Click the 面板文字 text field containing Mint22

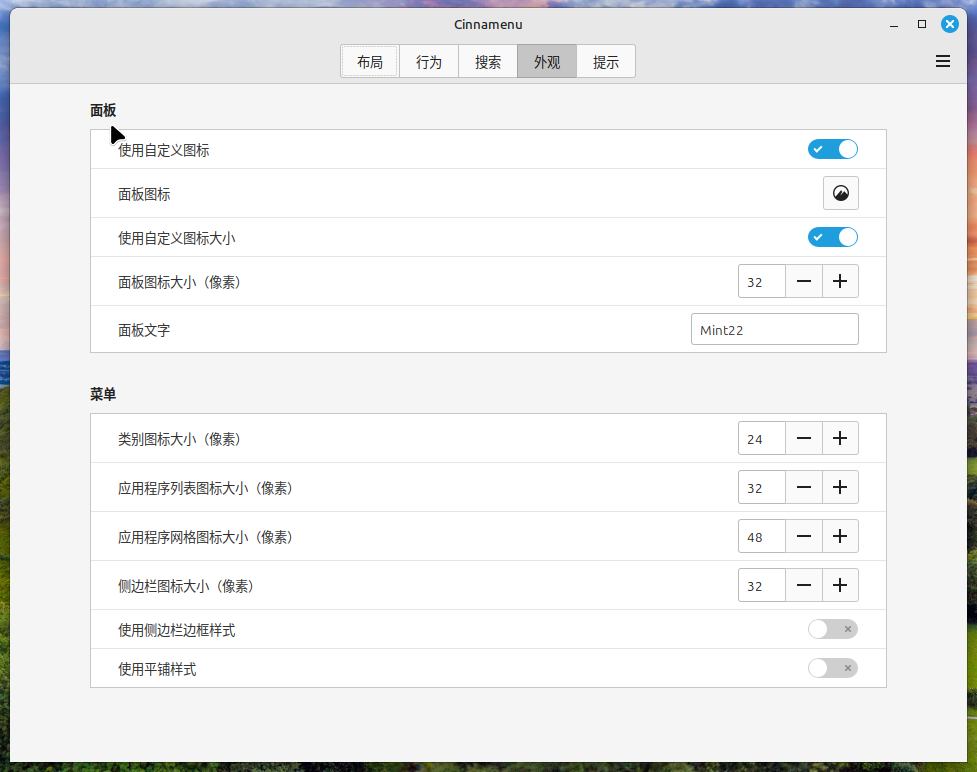(x=774, y=329)
